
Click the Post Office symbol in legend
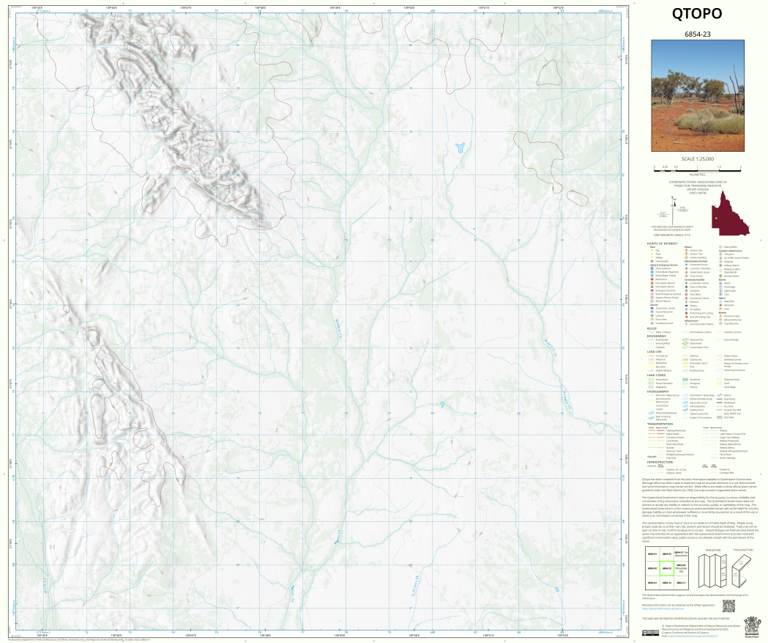pyautogui.click(x=686, y=294)
